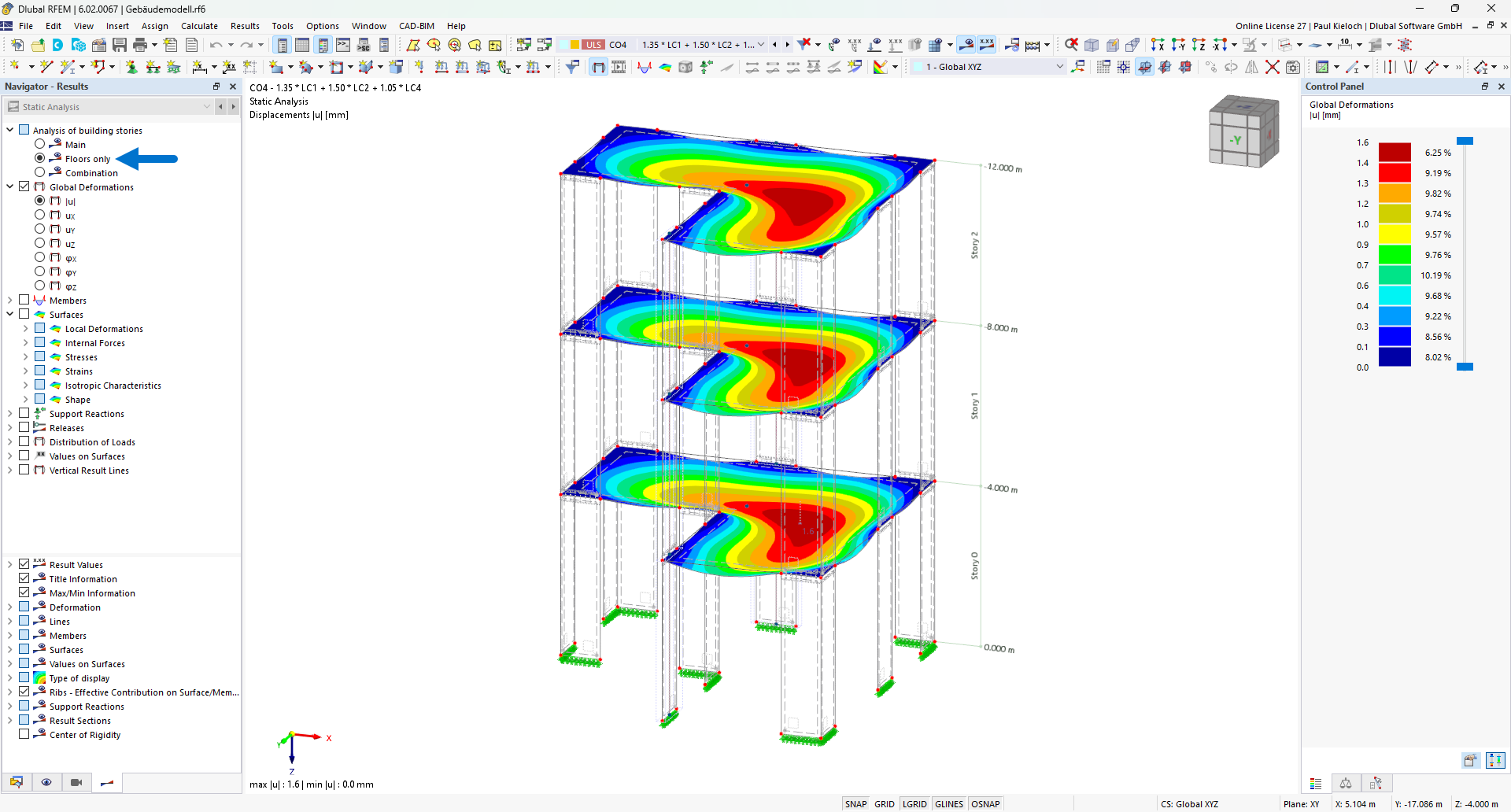Select the Floors only radio button
1511x812 pixels.
point(39,158)
